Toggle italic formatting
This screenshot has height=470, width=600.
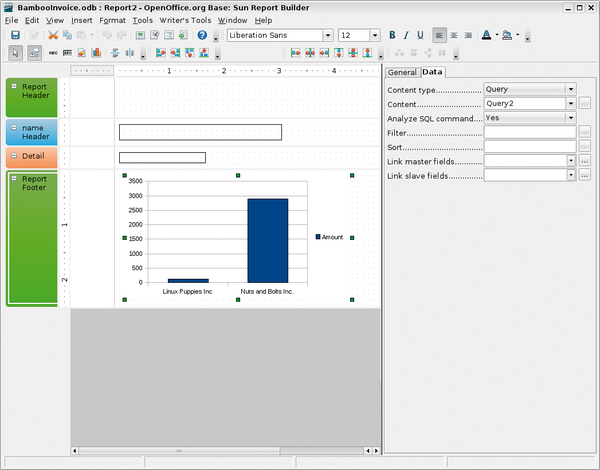pyautogui.click(x=406, y=35)
